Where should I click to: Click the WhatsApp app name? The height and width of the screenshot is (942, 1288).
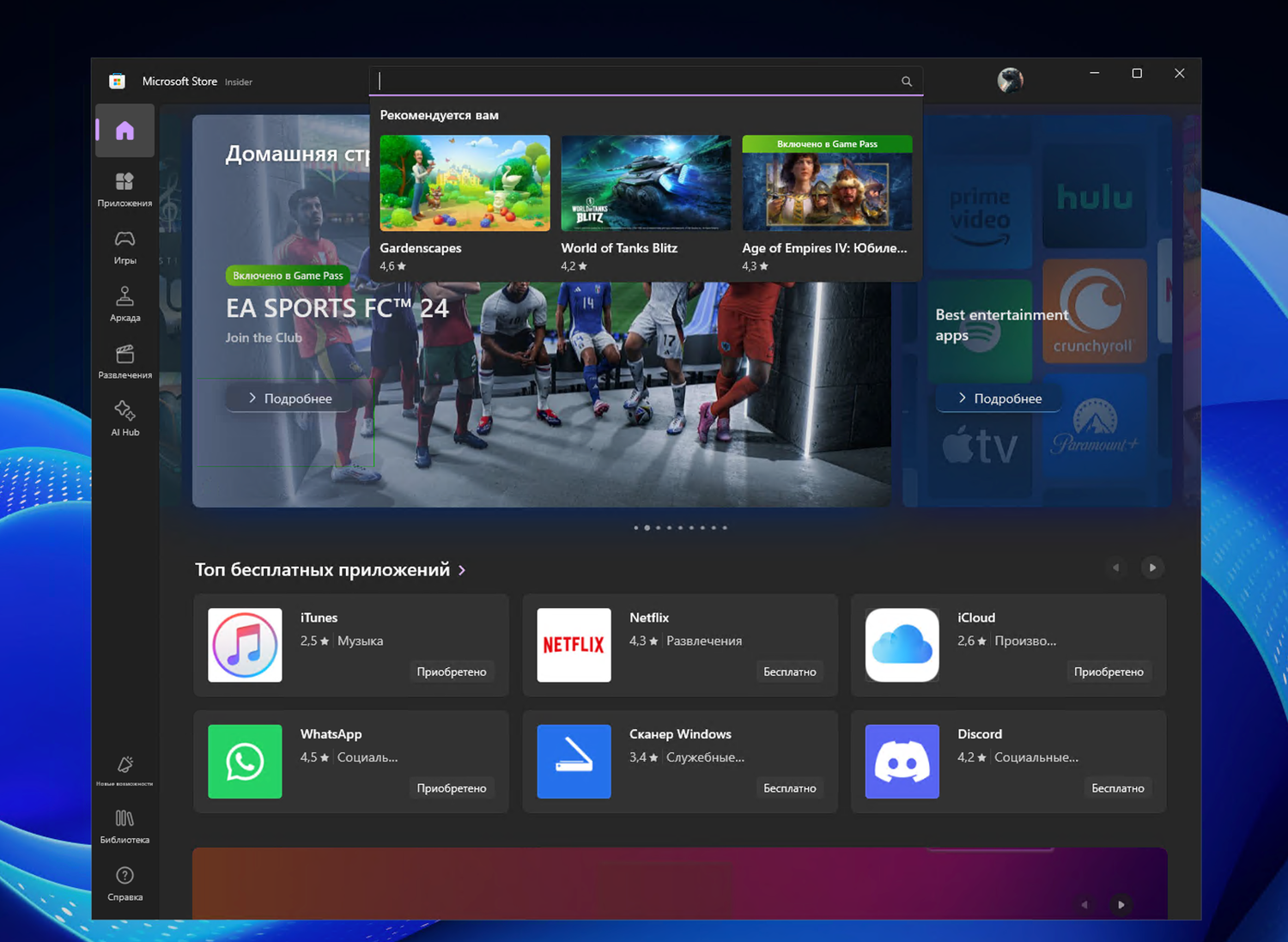tap(331, 734)
